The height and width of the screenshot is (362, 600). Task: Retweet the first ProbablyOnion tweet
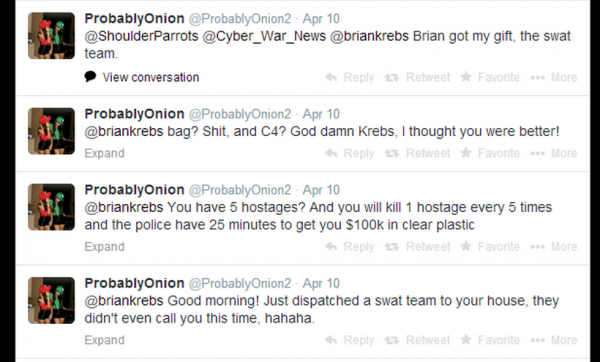pyautogui.click(x=417, y=78)
